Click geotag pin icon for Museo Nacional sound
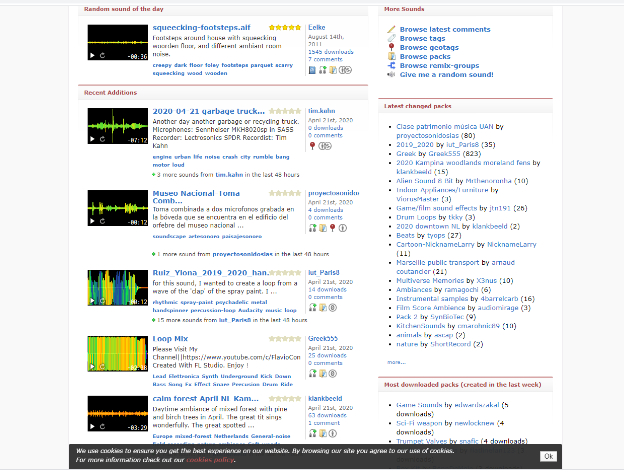Screen dimensions: 624x475 click(x=332, y=228)
